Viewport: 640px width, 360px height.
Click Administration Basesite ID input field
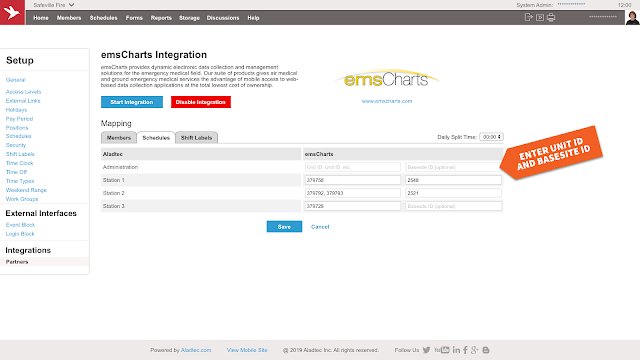tap(453, 167)
